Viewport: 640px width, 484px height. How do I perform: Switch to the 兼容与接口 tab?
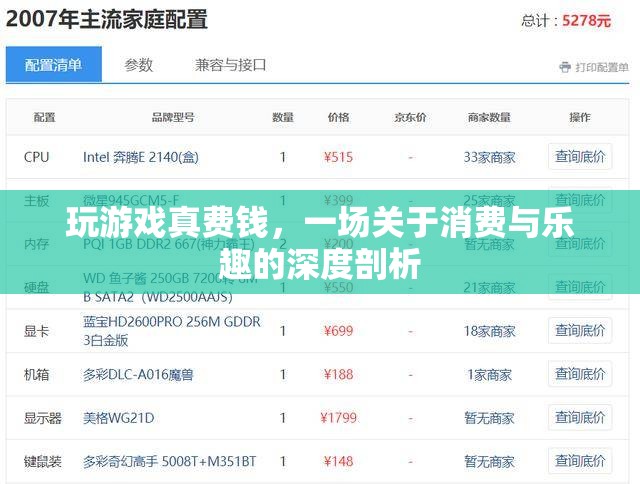(x=231, y=65)
